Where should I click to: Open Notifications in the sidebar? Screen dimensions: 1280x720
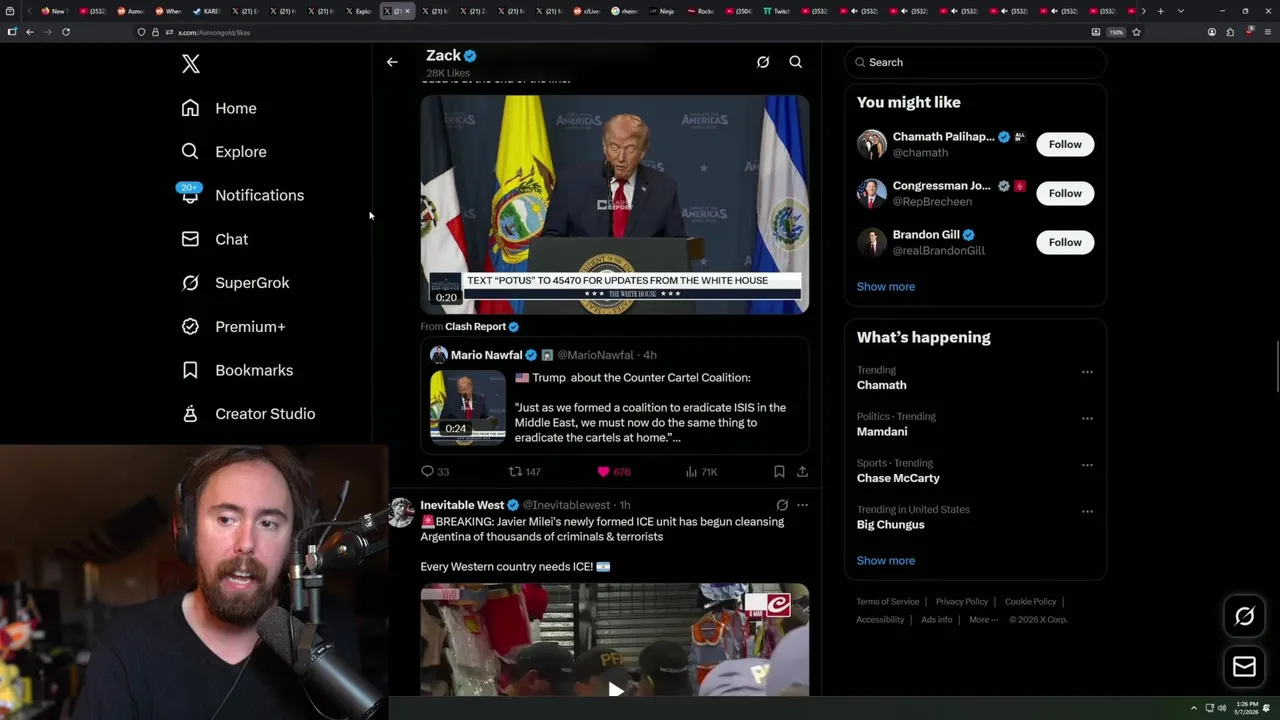(x=242, y=195)
